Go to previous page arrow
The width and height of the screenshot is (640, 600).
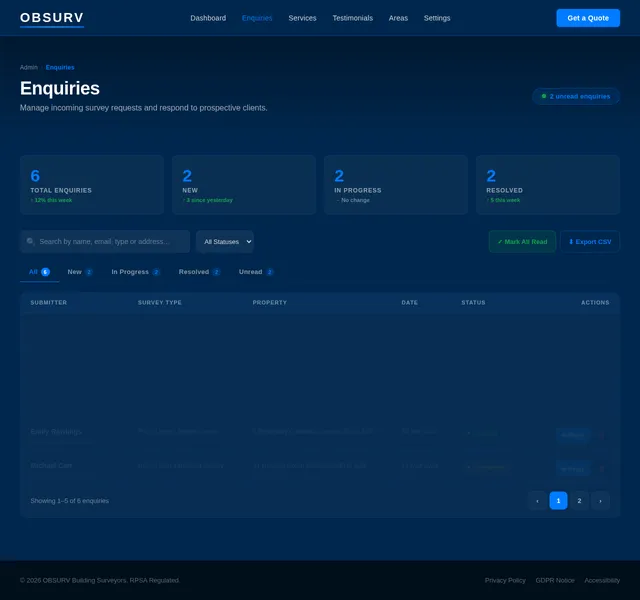tap(537, 501)
